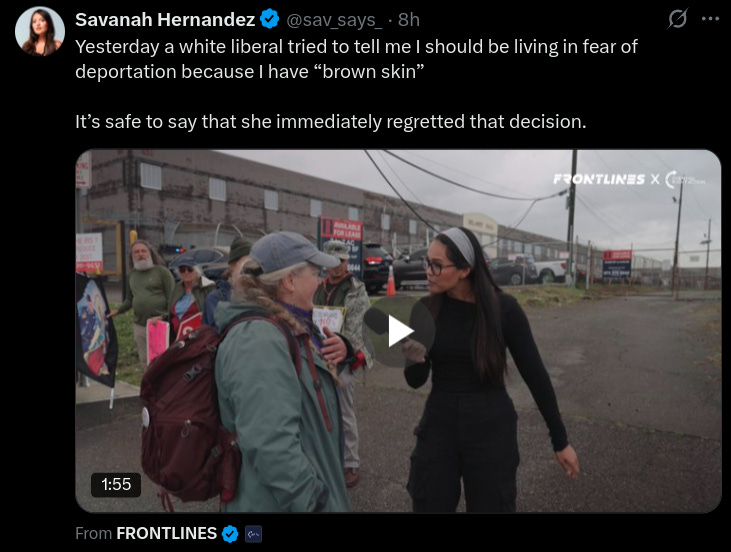Click the tweet text about "brown skin"

point(356,59)
